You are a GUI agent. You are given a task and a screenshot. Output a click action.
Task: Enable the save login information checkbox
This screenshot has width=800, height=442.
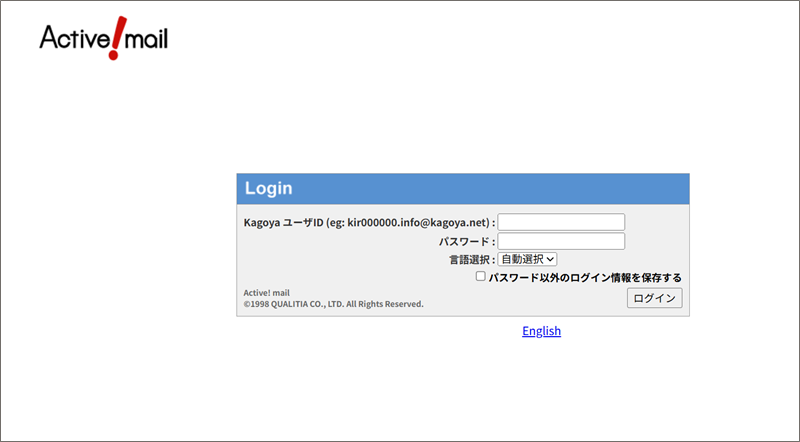[481, 276]
